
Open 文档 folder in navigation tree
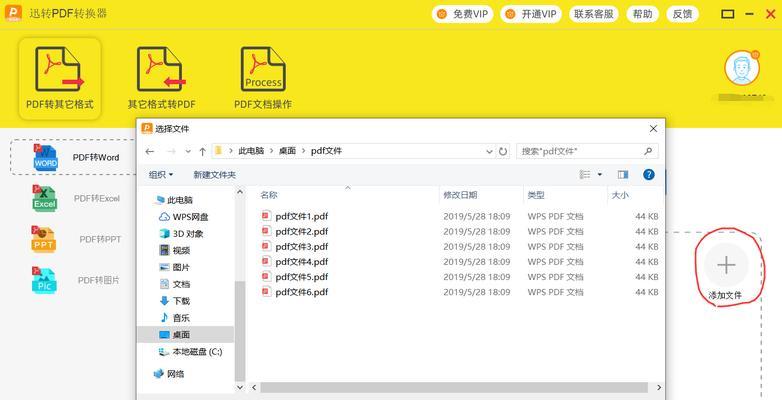point(175,284)
